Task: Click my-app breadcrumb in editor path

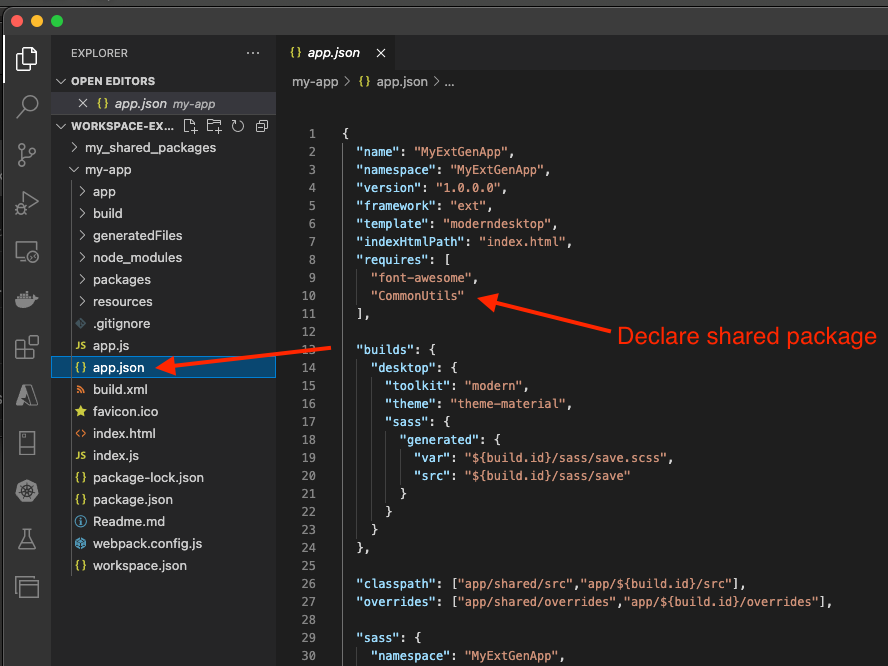Action: [315, 82]
